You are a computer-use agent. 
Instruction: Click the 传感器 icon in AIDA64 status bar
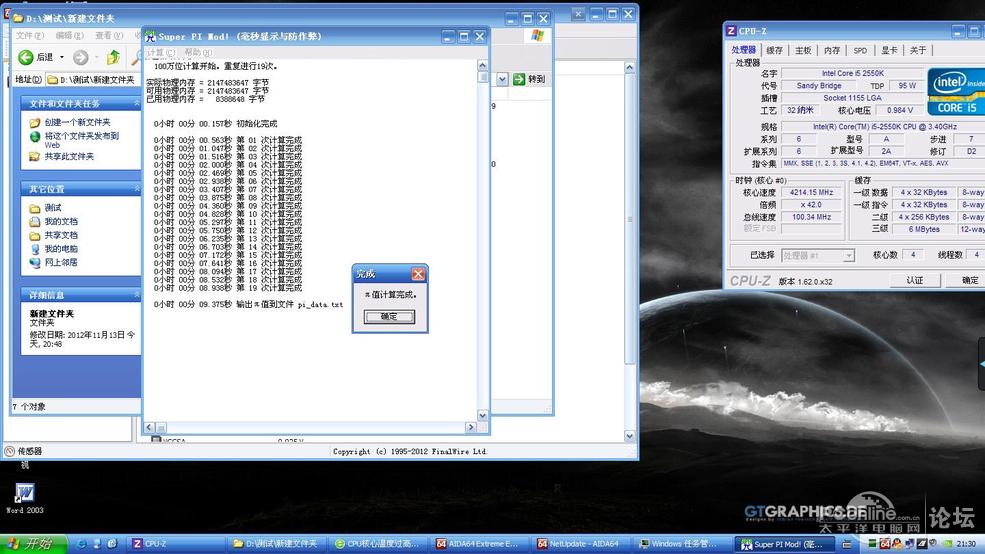tap(10, 451)
